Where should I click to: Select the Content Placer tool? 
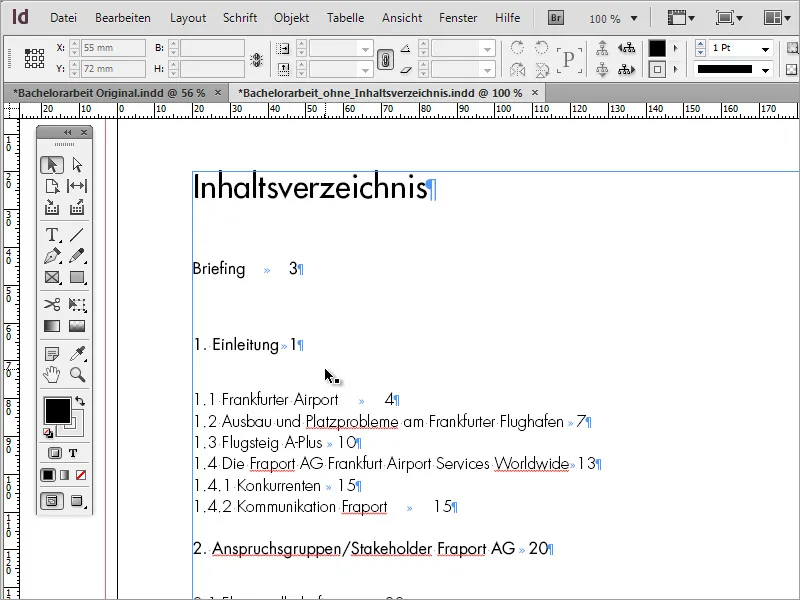(77, 208)
